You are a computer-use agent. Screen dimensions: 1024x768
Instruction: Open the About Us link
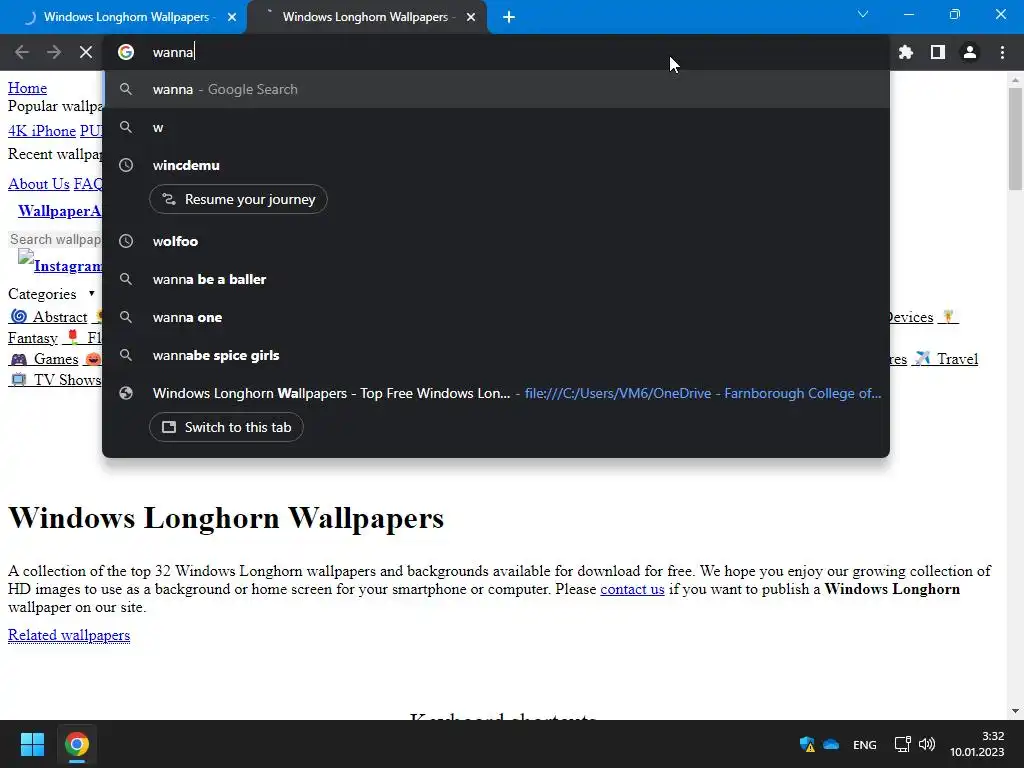[39, 184]
